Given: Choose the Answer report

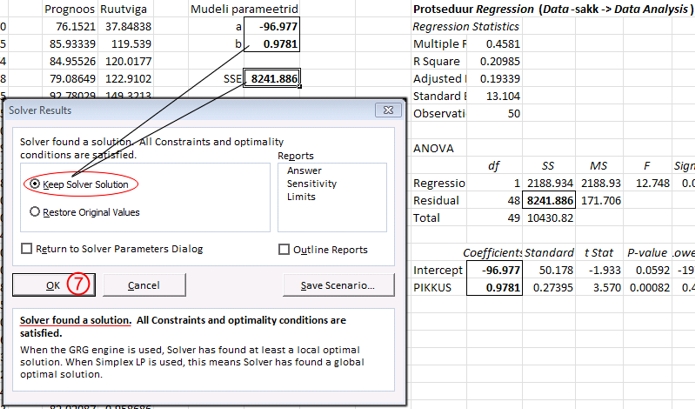Looking at the screenshot, I should point(304,171).
